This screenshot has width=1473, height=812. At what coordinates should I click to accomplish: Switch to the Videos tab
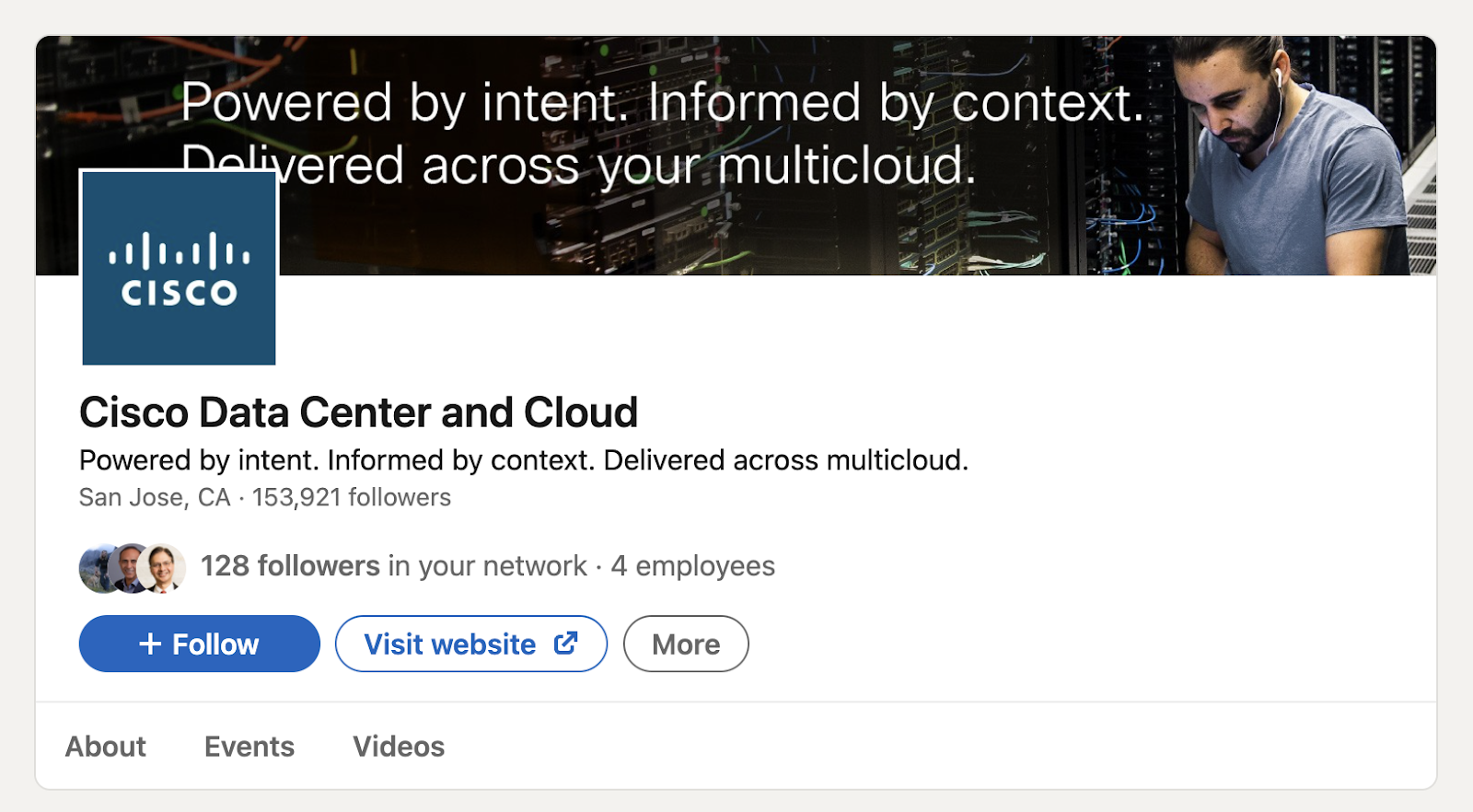coord(399,746)
